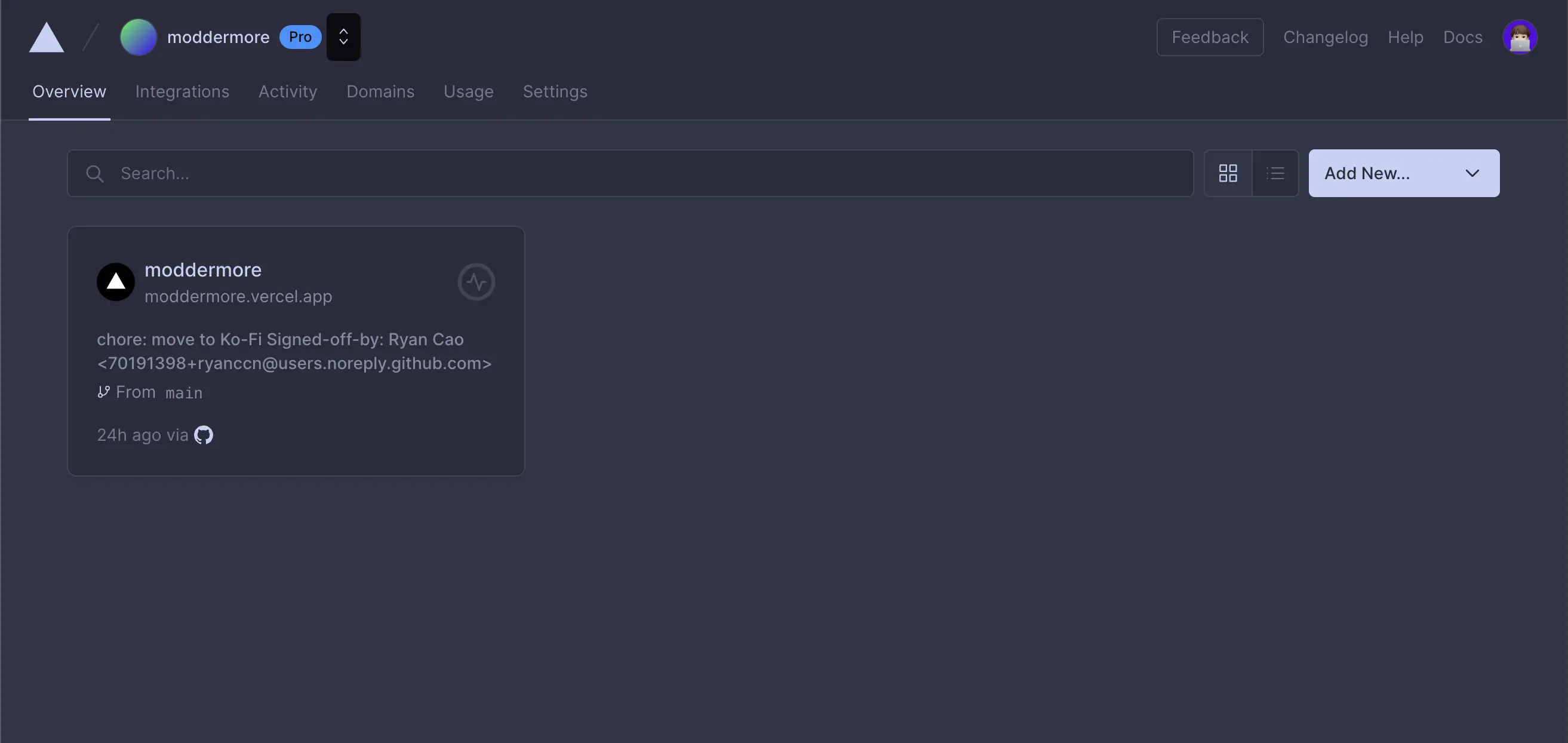The image size is (1568, 743).
Task: Open the Docs link
Action: [1463, 37]
